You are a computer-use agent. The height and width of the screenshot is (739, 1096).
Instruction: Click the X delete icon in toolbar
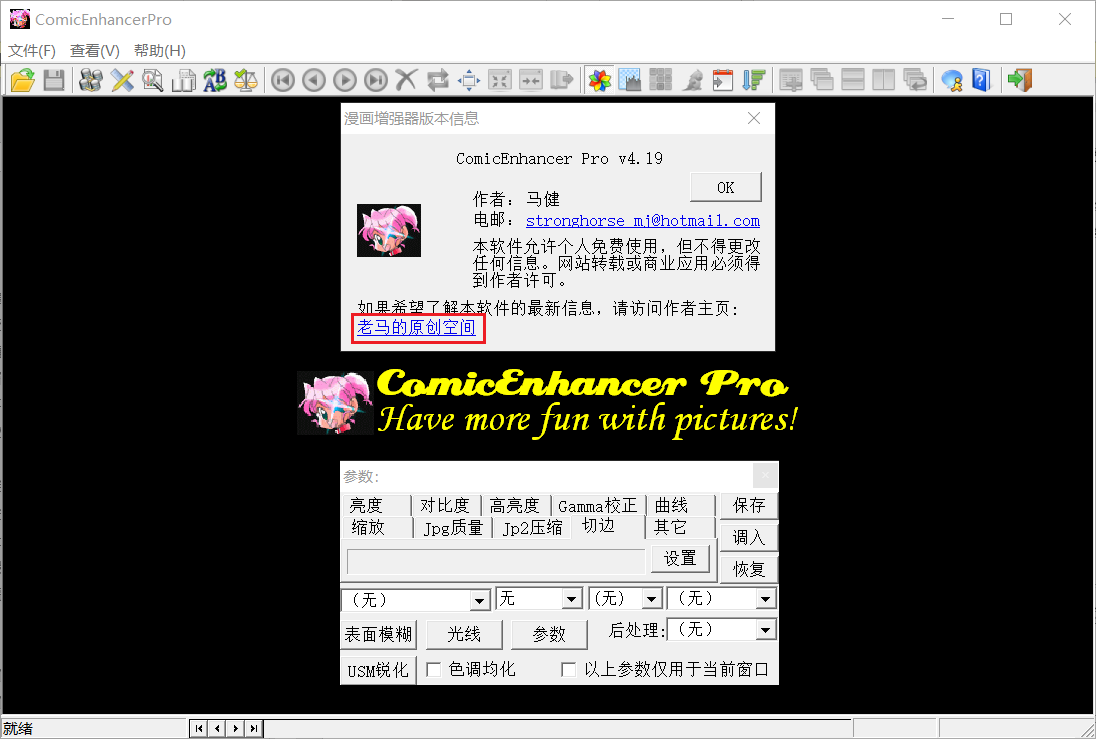click(406, 80)
